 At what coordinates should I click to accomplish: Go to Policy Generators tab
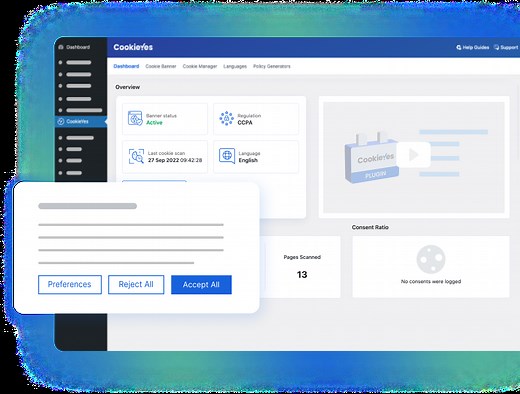[x=272, y=66]
